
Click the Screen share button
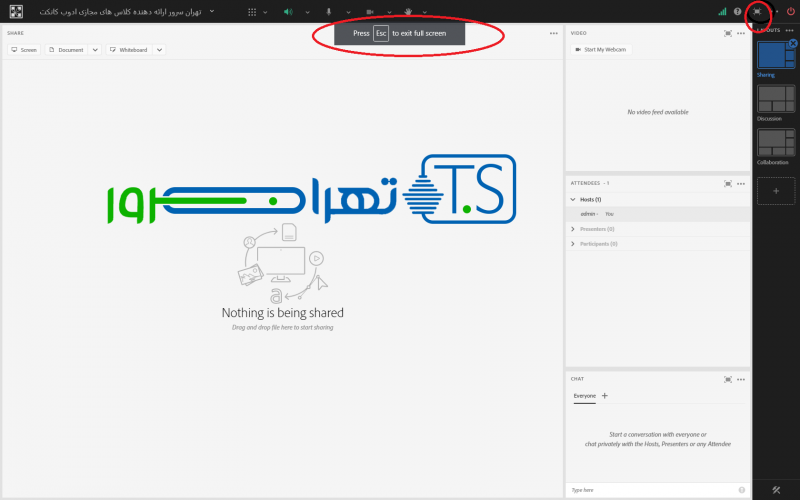click(24, 49)
